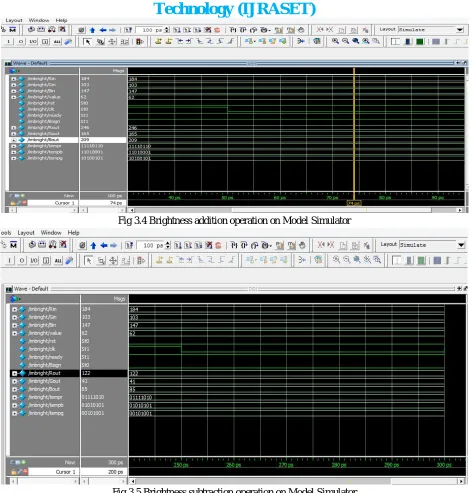Open the Layout menu in the Fig 3.5 window
Image resolution: width=473 pixels, height=493 pixels.
26,233
